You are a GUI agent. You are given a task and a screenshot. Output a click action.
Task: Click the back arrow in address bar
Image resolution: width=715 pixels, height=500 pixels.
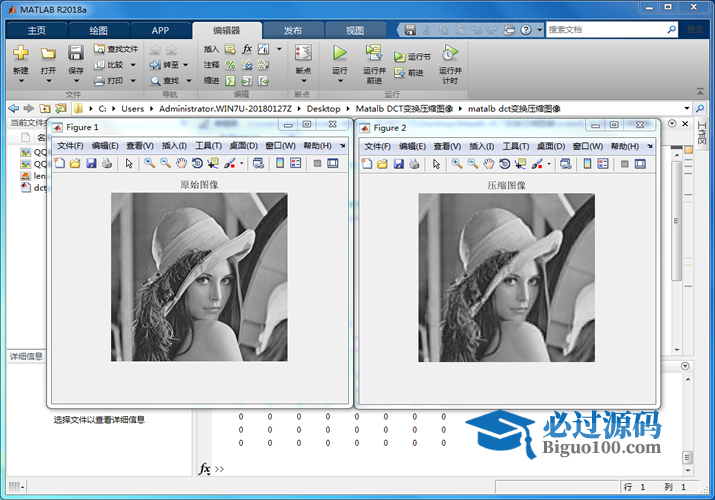pos(14,108)
